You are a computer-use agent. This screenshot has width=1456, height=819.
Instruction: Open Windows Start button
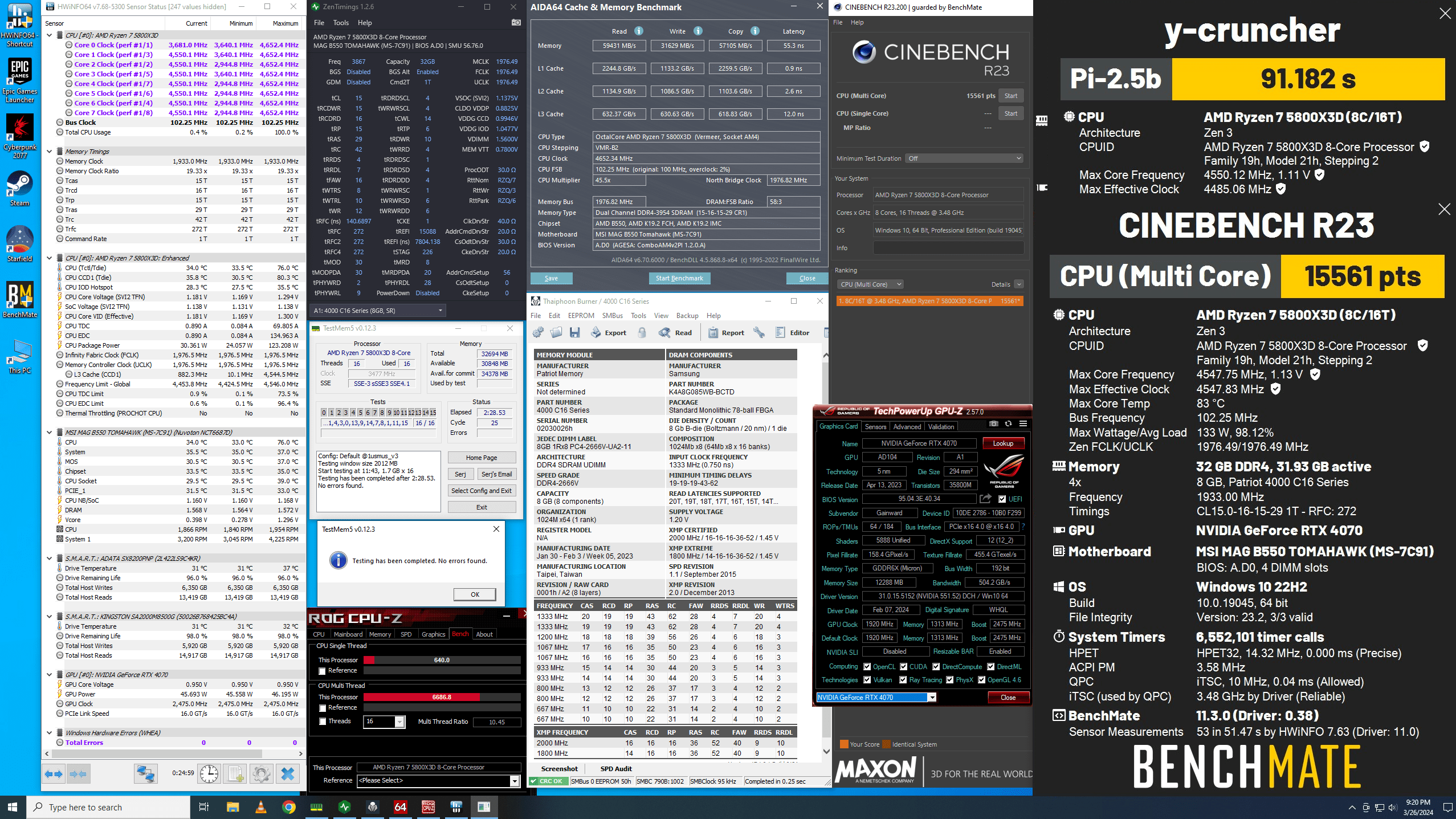[13, 807]
